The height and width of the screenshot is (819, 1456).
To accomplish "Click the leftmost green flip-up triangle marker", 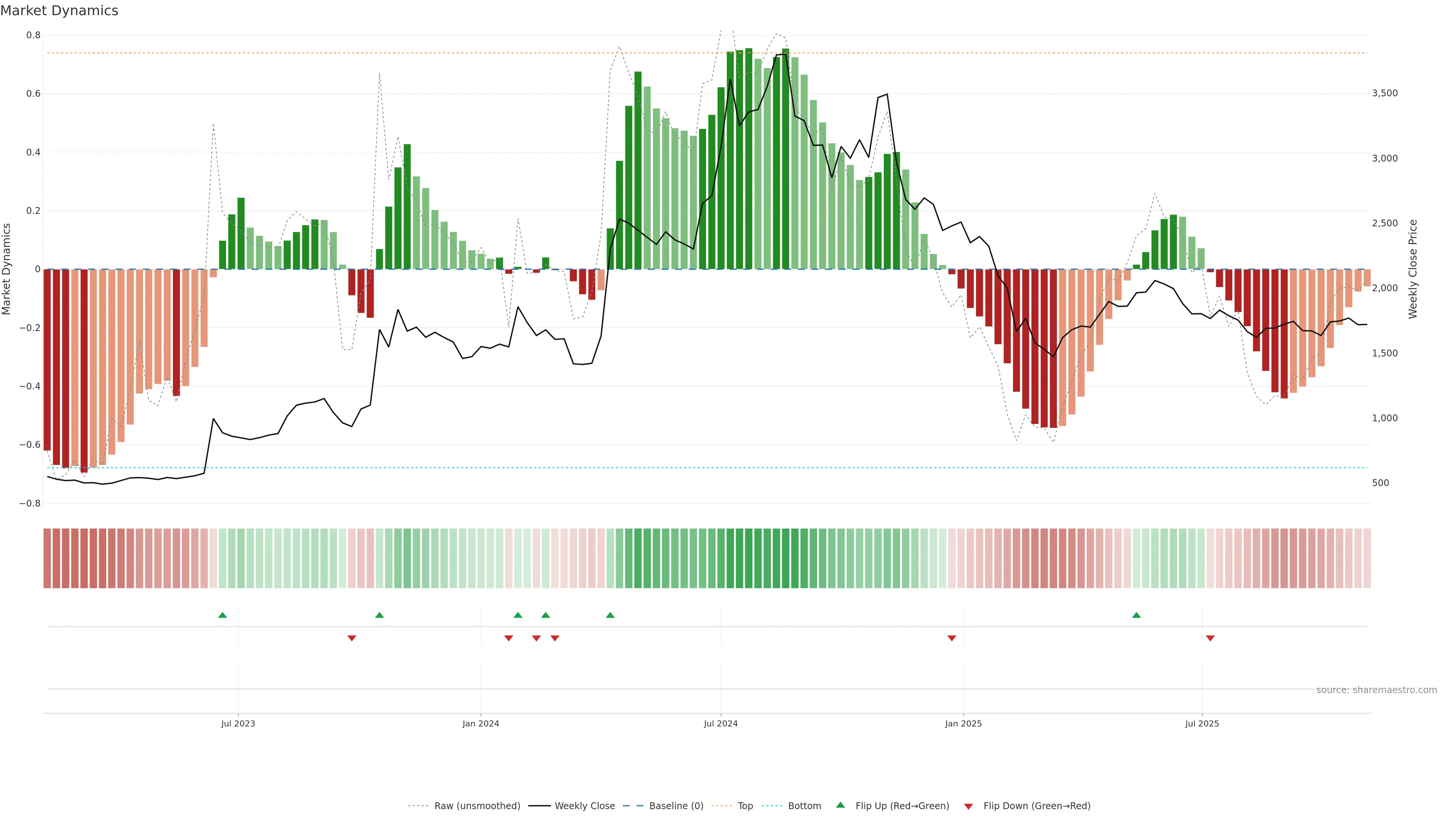I will [223, 615].
